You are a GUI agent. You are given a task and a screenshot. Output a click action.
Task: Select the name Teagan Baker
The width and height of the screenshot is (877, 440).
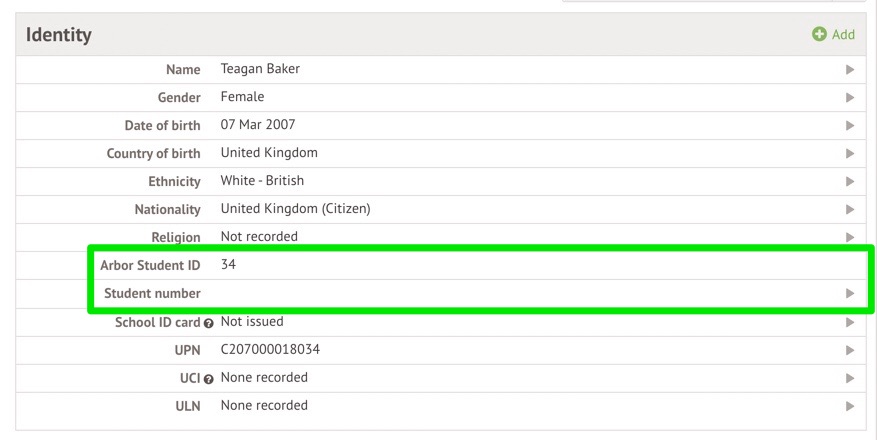click(x=260, y=69)
